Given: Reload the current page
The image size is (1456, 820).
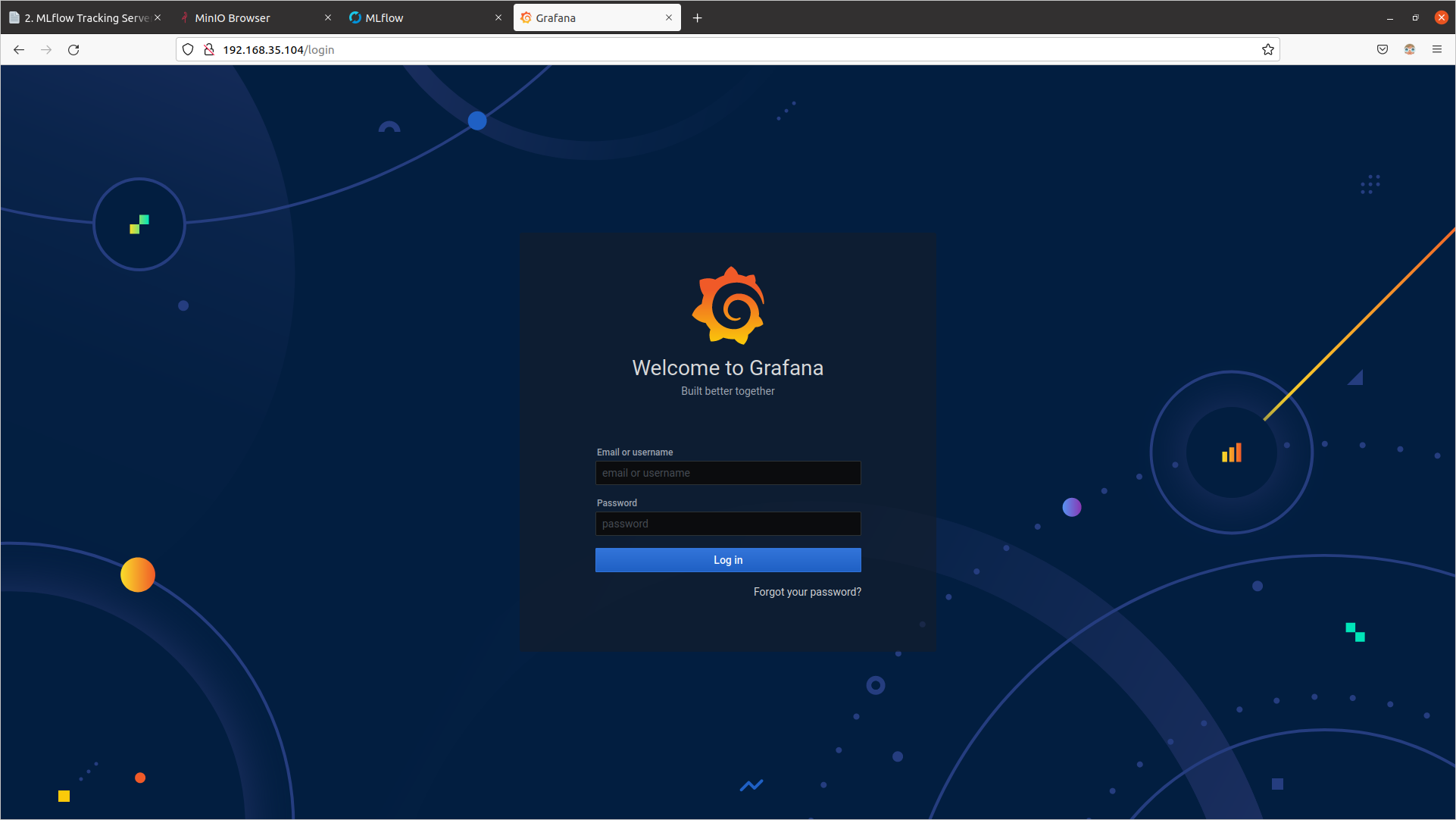Looking at the screenshot, I should 73,49.
